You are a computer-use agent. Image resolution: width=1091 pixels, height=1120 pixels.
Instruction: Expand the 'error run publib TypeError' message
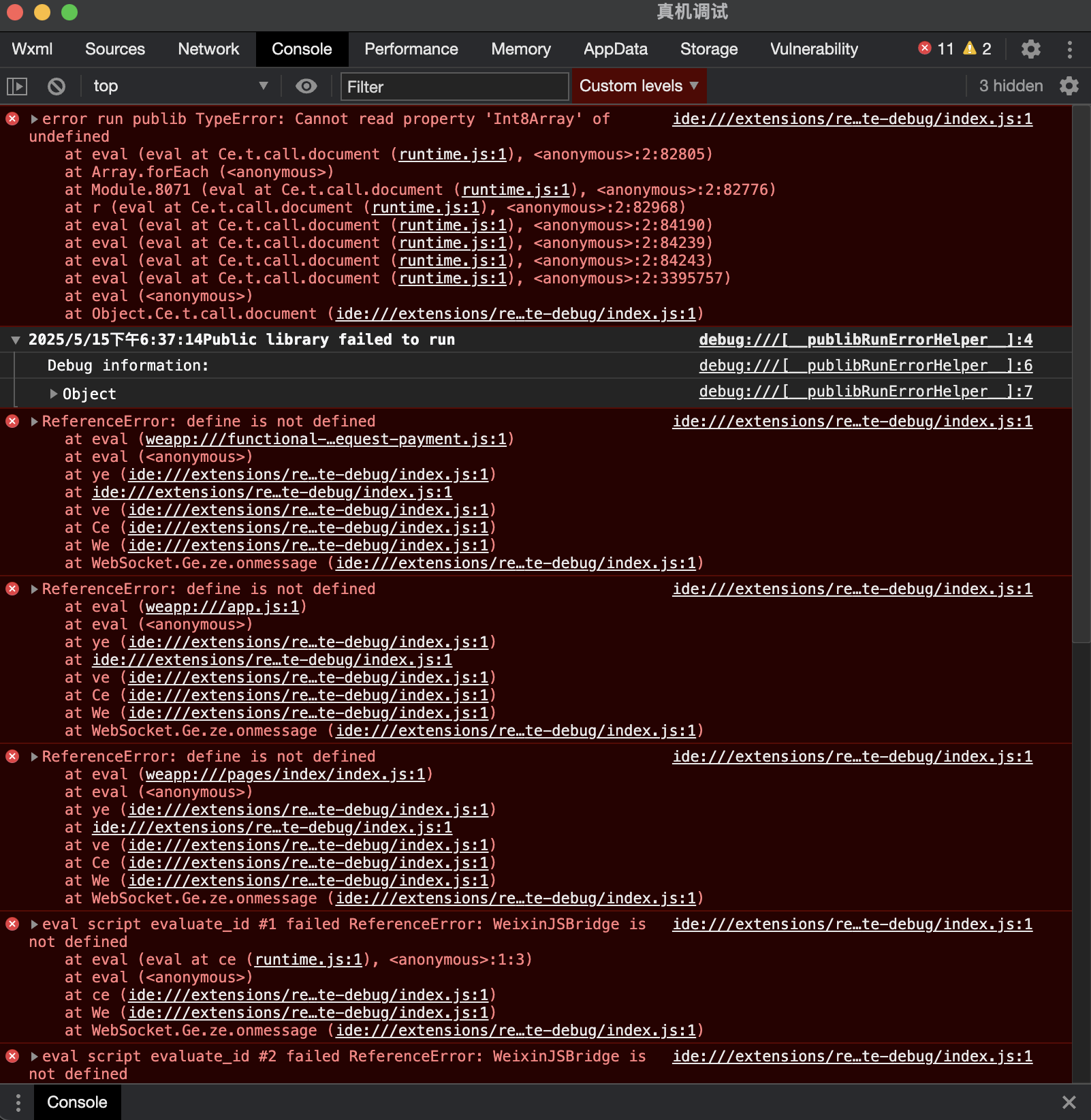(34, 119)
